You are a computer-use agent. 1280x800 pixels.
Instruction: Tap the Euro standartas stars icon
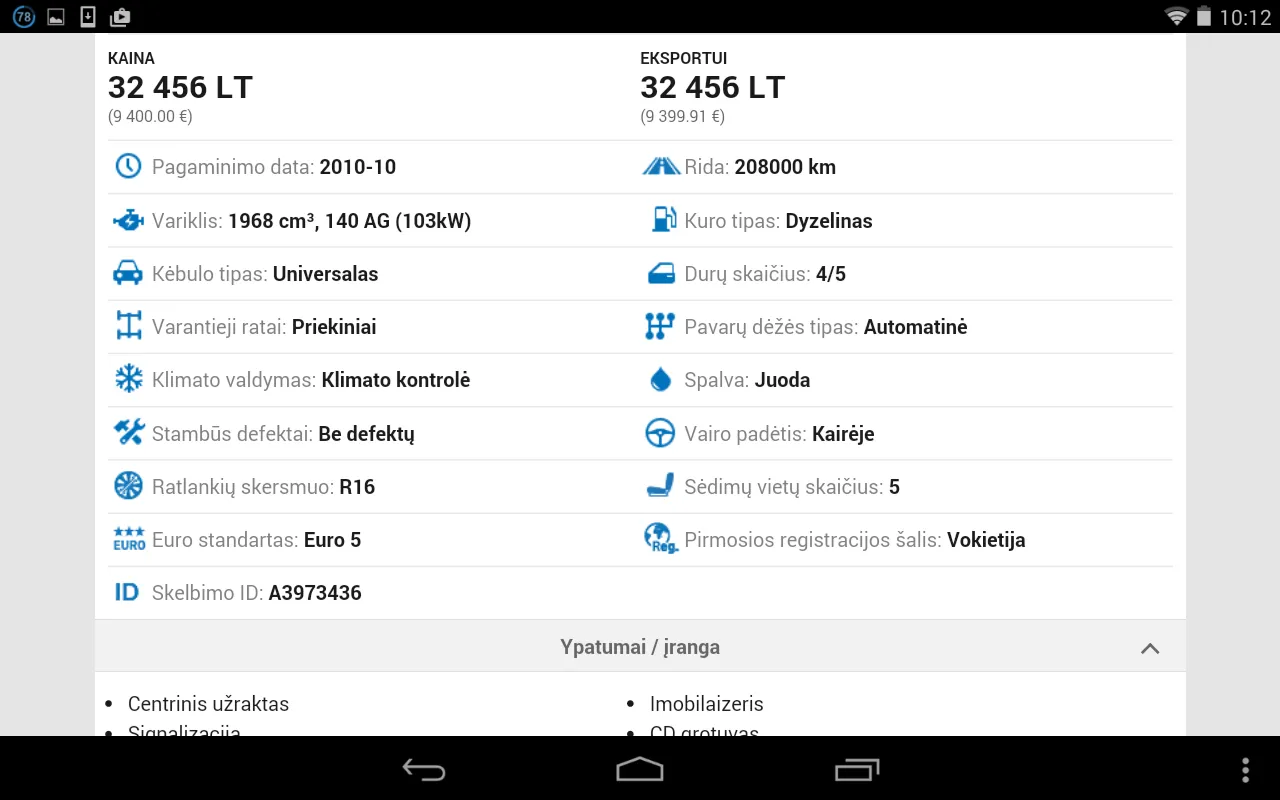pos(128,539)
